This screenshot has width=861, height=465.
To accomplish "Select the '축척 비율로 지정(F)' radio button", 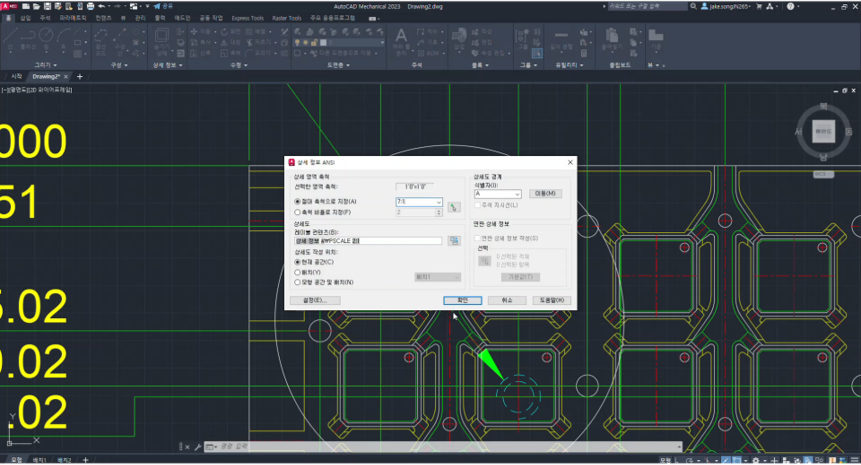I will tap(298, 212).
